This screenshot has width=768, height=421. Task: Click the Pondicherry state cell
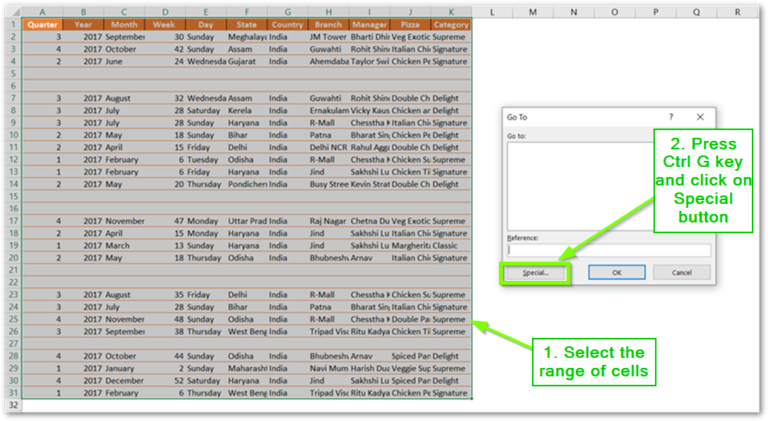246,184
